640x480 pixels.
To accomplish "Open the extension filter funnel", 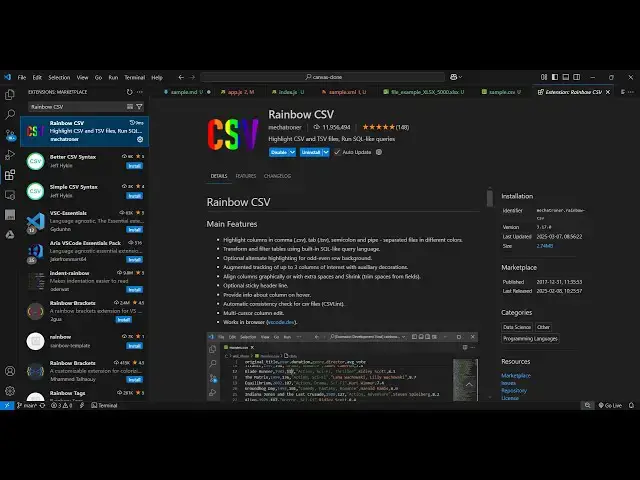I will coord(139,107).
